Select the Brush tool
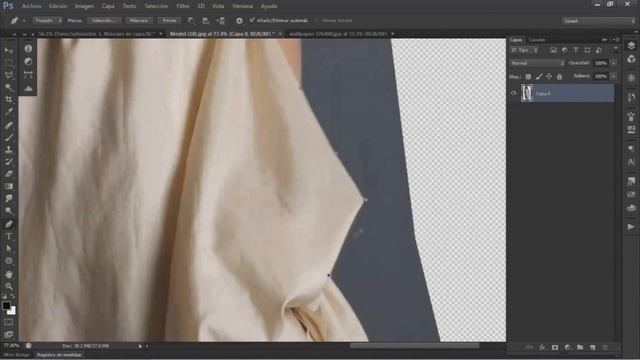The image size is (640, 360). pyautogui.click(x=9, y=137)
